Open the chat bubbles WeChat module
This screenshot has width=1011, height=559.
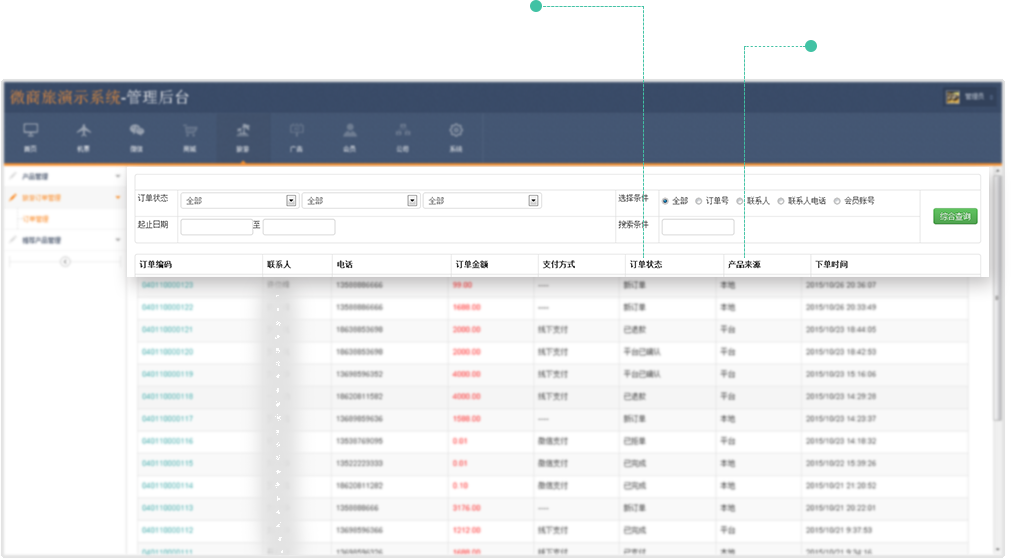tap(137, 135)
